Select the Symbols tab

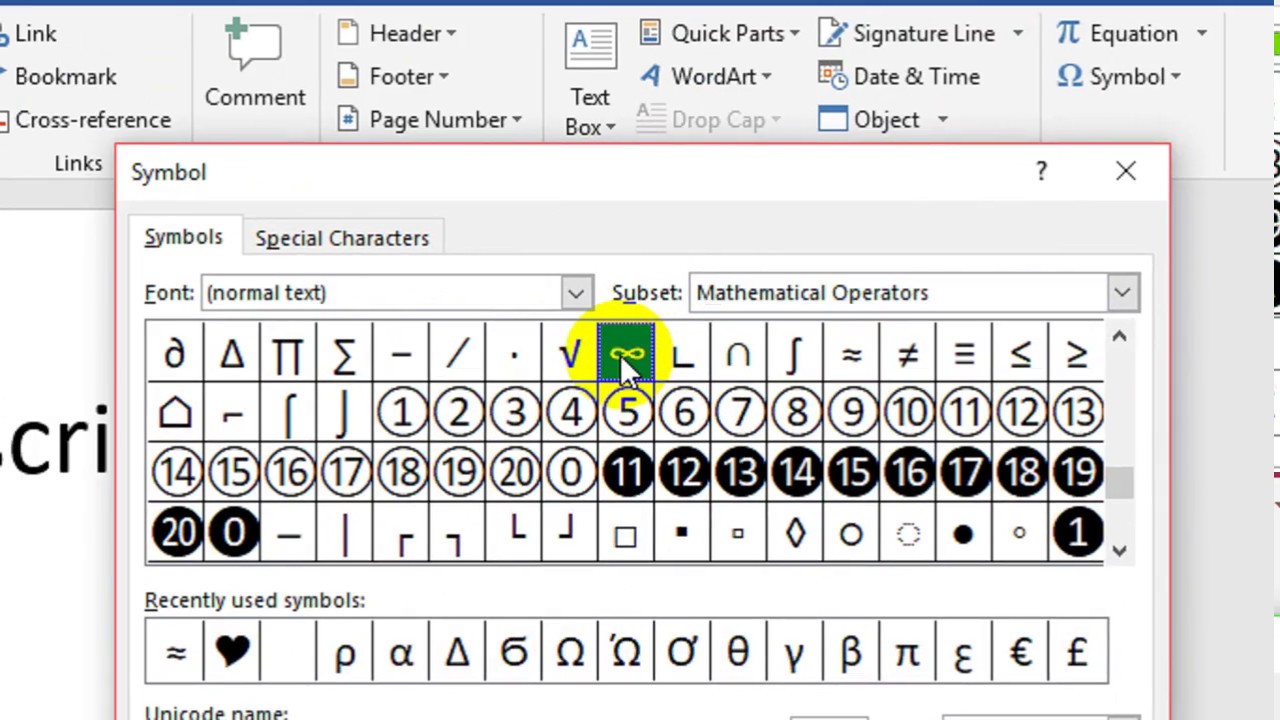[x=183, y=237]
